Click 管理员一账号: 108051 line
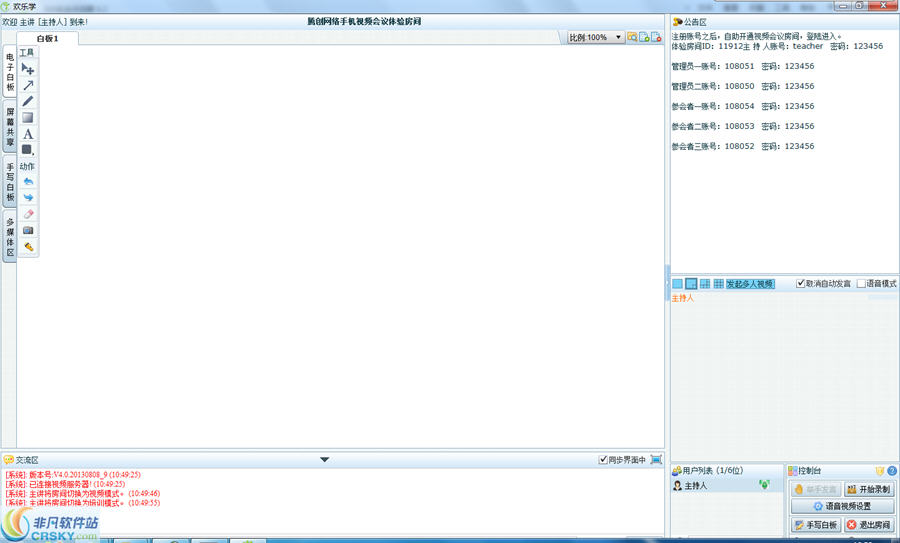The height and width of the screenshot is (543, 900). point(743,66)
